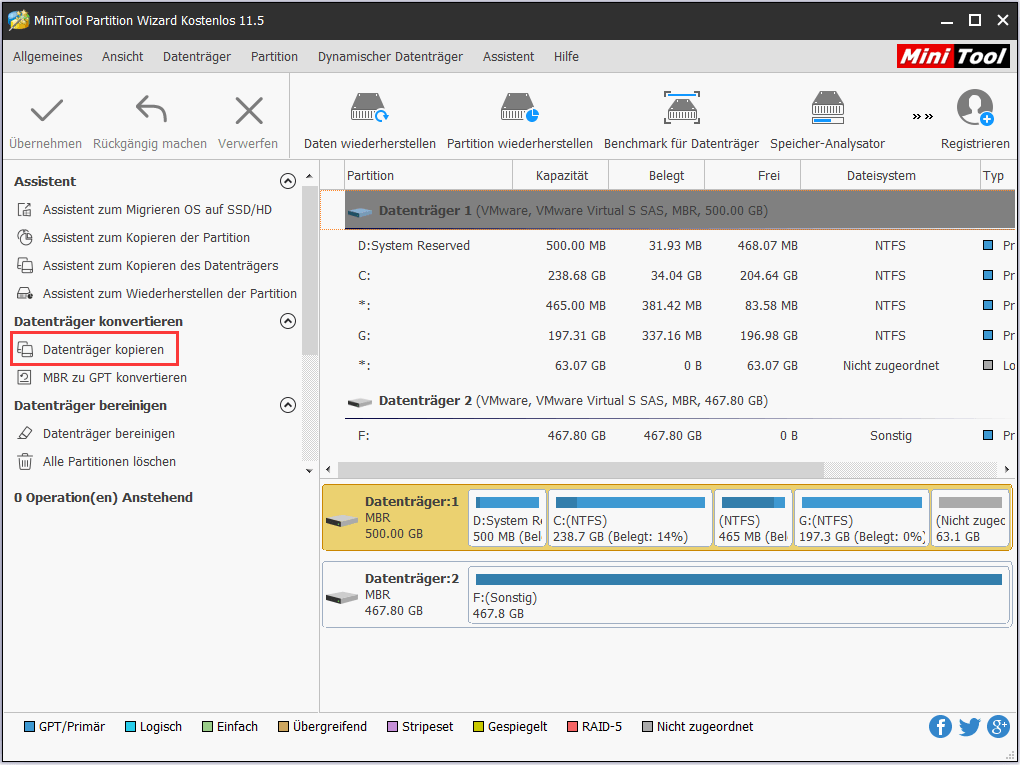Image resolution: width=1020 pixels, height=765 pixels.
Task: Click the Datenträger 1 disk icon in list
Action: [360, 211]
